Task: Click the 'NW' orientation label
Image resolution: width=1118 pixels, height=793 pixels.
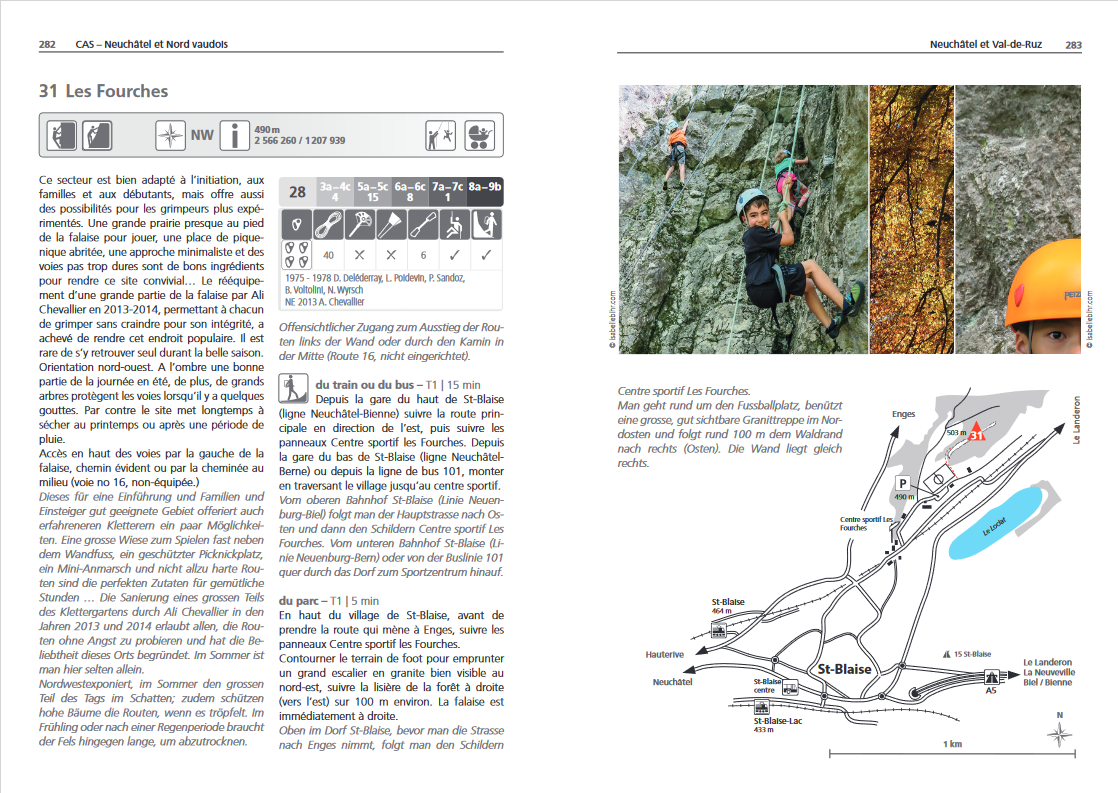Action: tap(202, 135)
